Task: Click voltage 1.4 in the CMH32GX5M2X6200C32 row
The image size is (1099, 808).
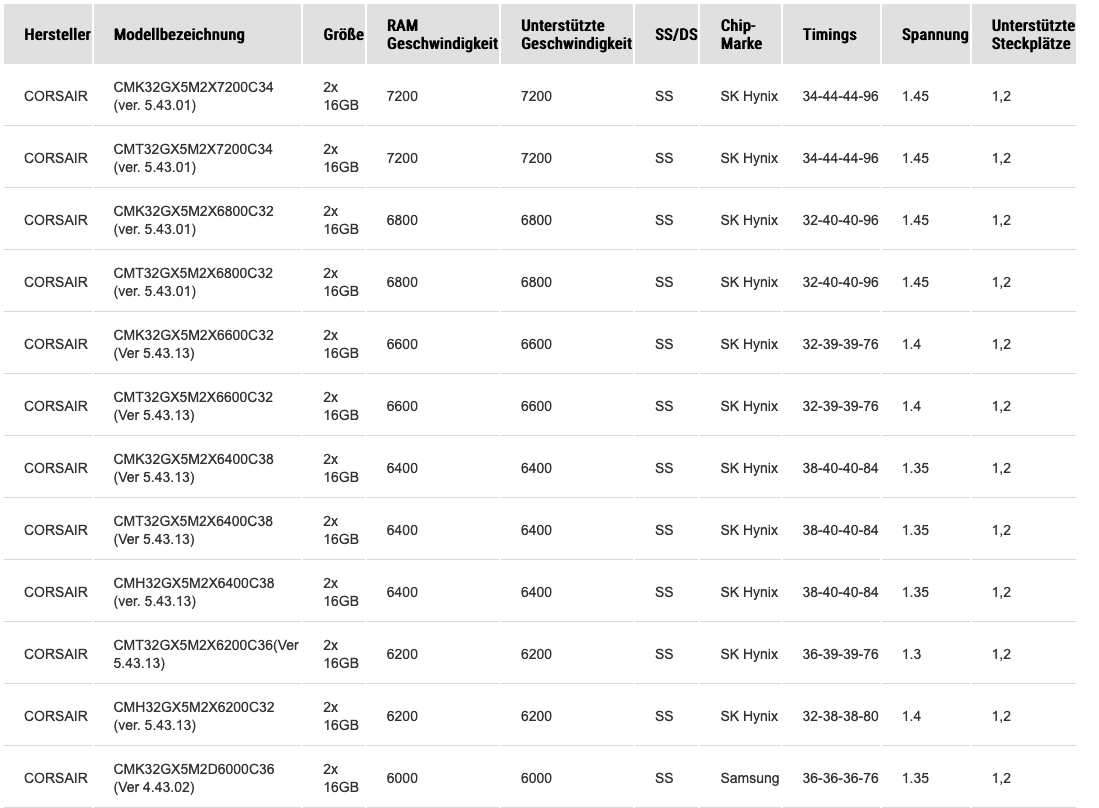Action: point(911,716)
